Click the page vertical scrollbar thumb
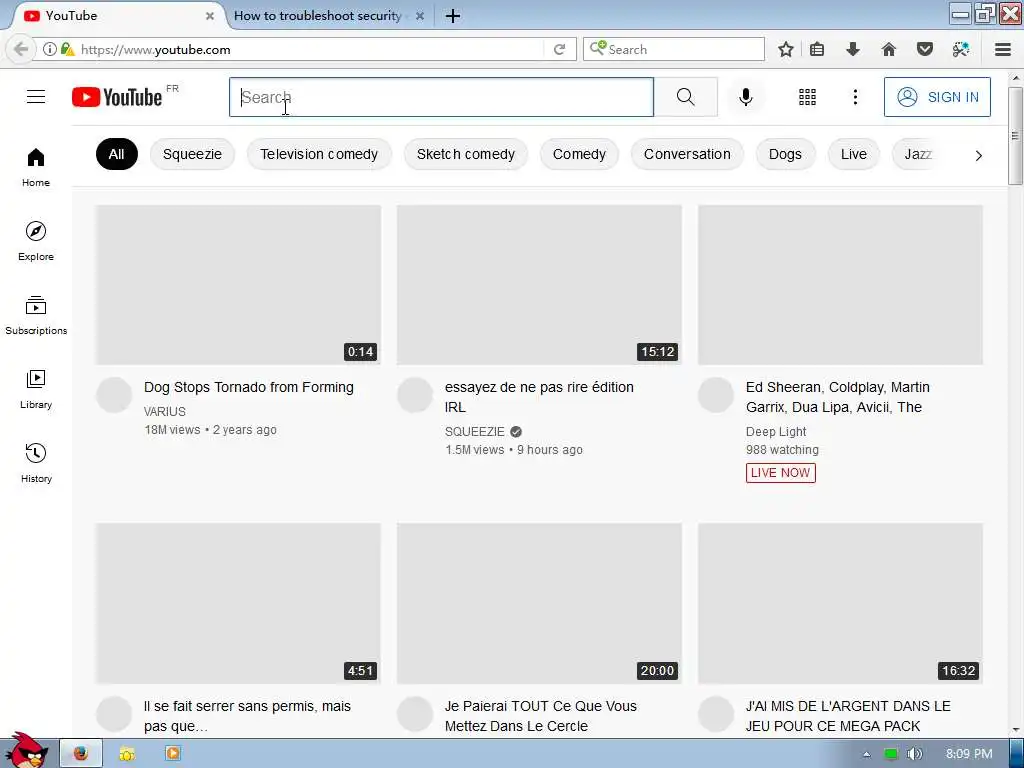This screenshot has width=1024, height=768. 1015,136
